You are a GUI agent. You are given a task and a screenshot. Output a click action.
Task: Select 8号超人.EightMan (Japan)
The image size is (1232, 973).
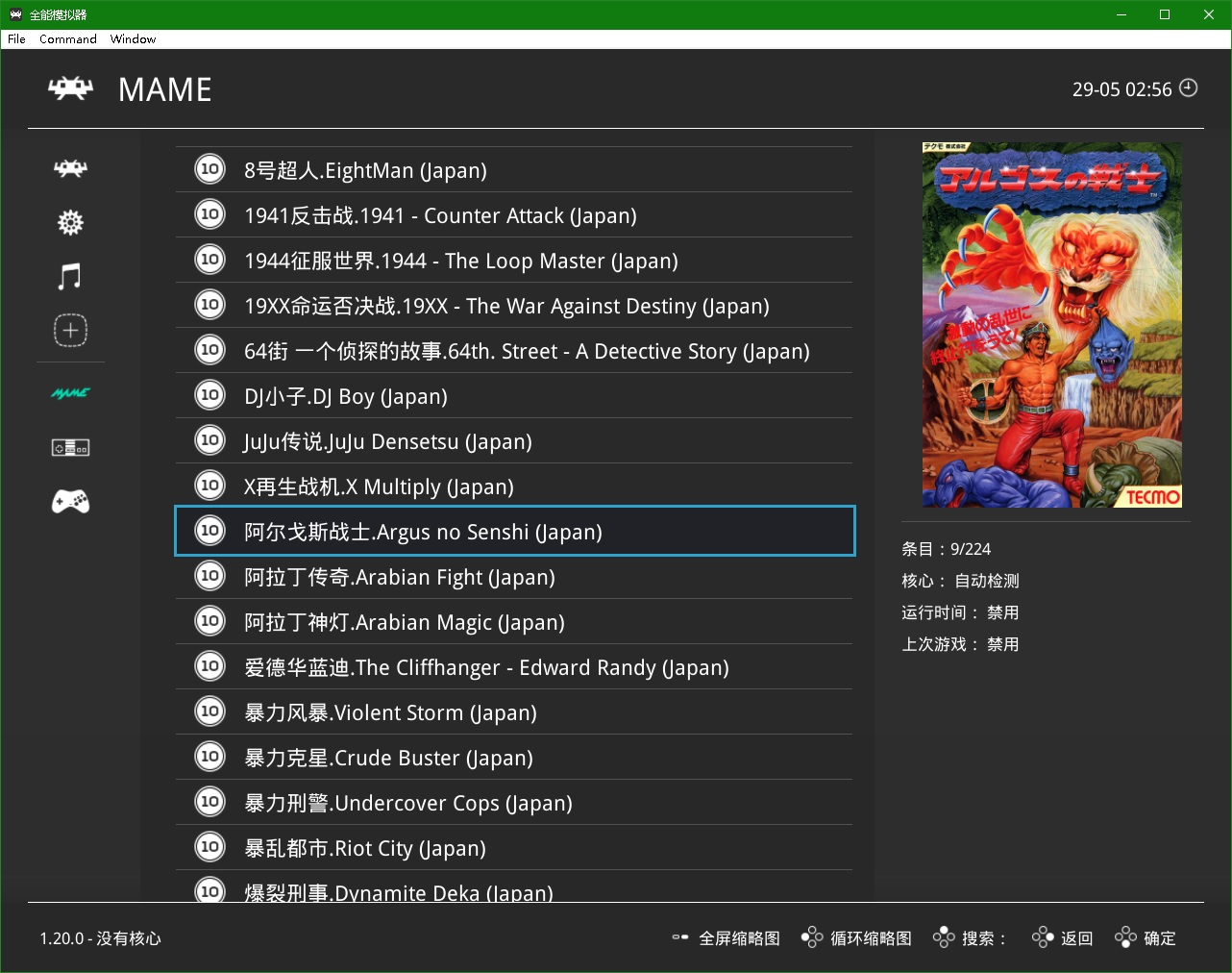tap(514, 169)
